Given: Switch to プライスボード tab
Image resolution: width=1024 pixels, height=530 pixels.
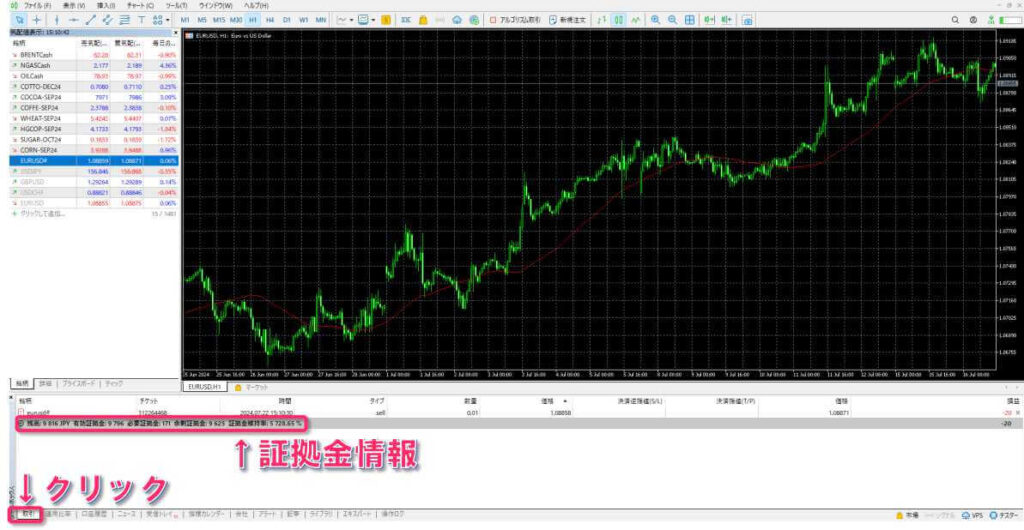Looking at the screenshot, I should point(79,384).
